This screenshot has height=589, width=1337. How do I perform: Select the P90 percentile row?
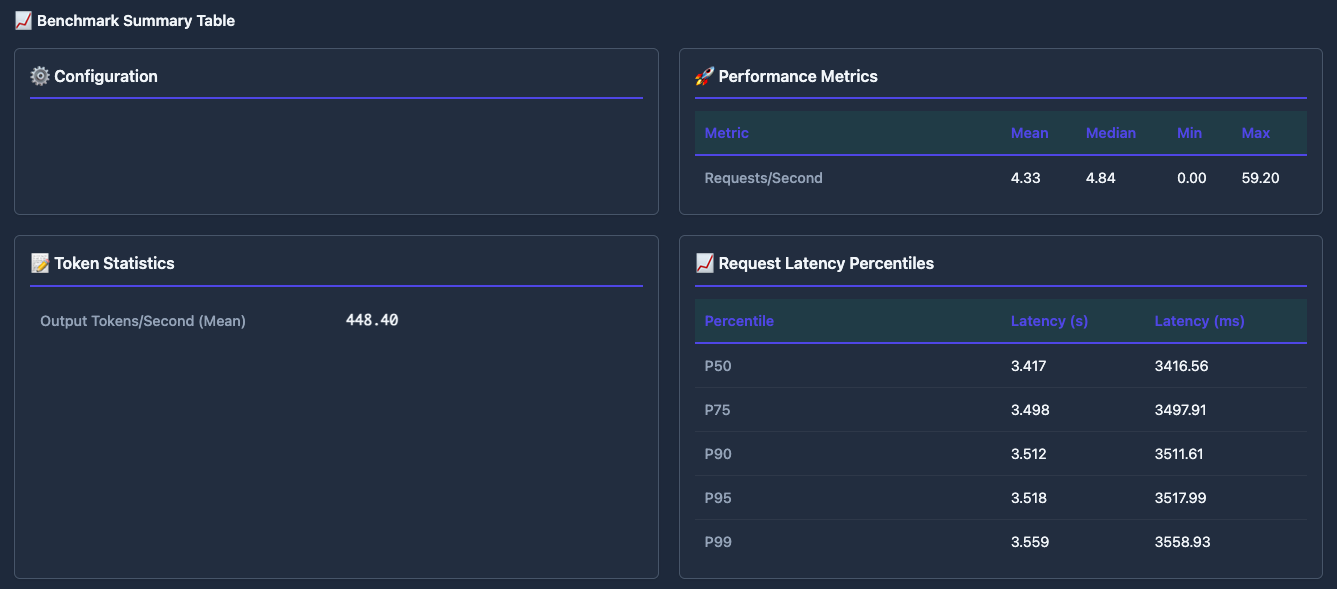718,454
